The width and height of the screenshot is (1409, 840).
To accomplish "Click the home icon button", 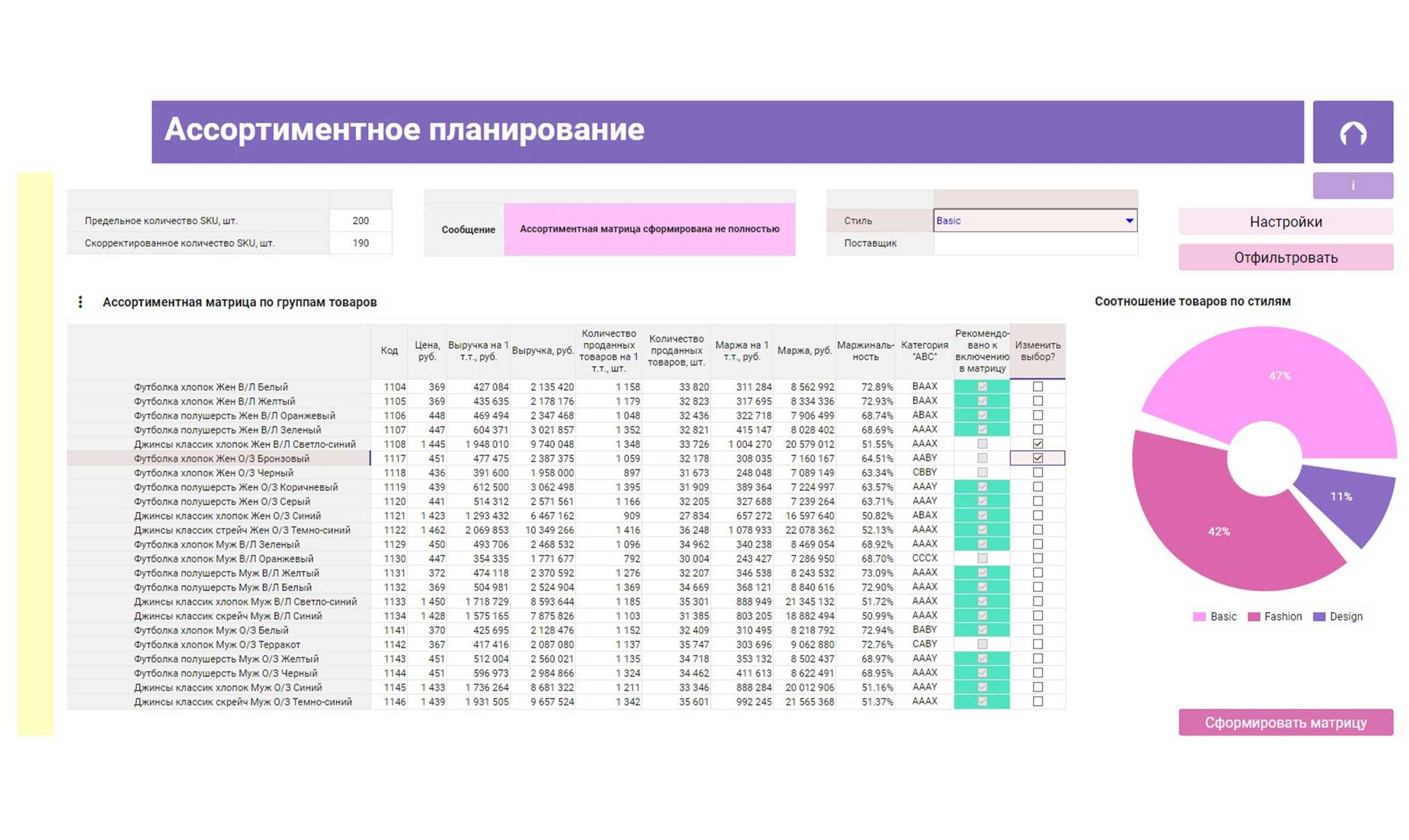I will 1352,132.
